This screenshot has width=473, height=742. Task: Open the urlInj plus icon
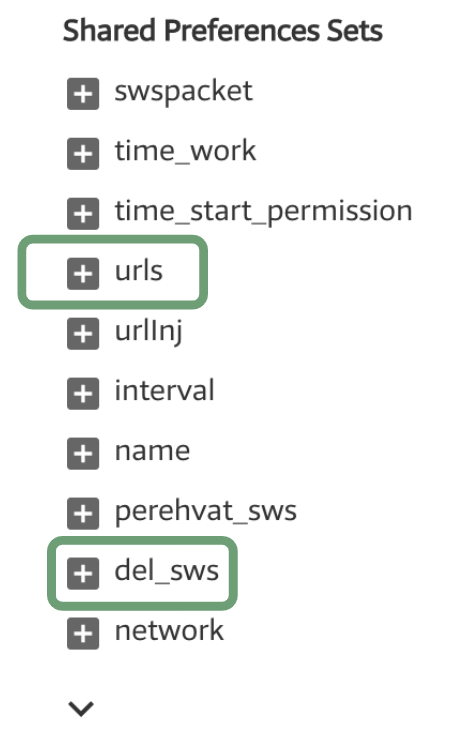point(83,334)
